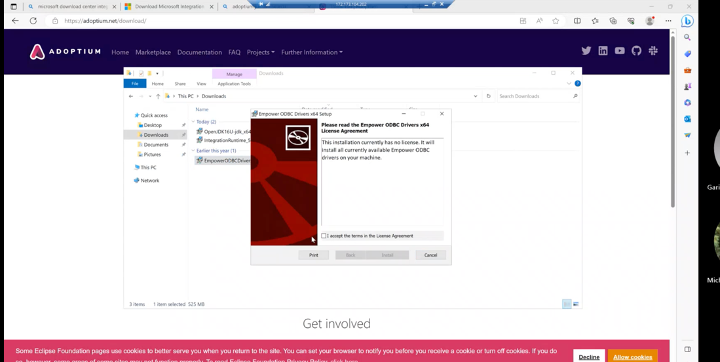Click Explorer up-one-level arrow
The height and width of the screenshot is (362, 720).
pyautogui.click(x=158, y=96)
